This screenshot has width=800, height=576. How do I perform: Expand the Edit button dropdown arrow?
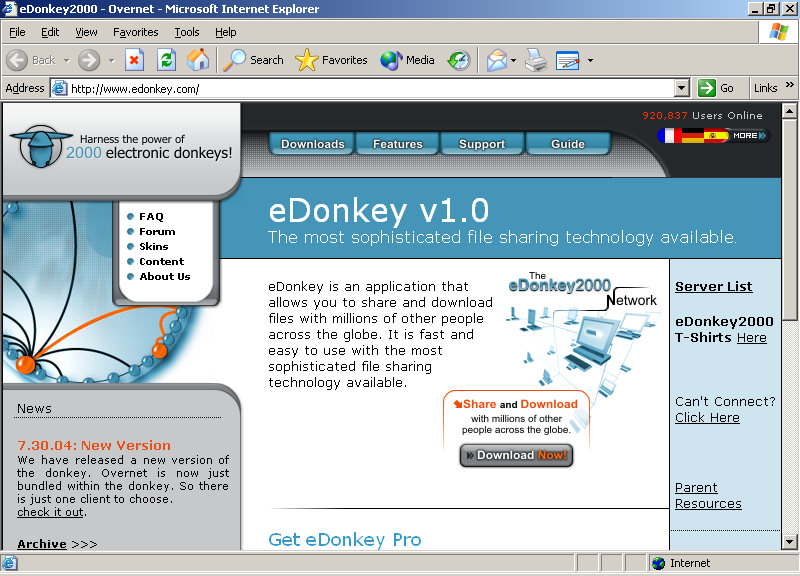[x=590, y=60]
